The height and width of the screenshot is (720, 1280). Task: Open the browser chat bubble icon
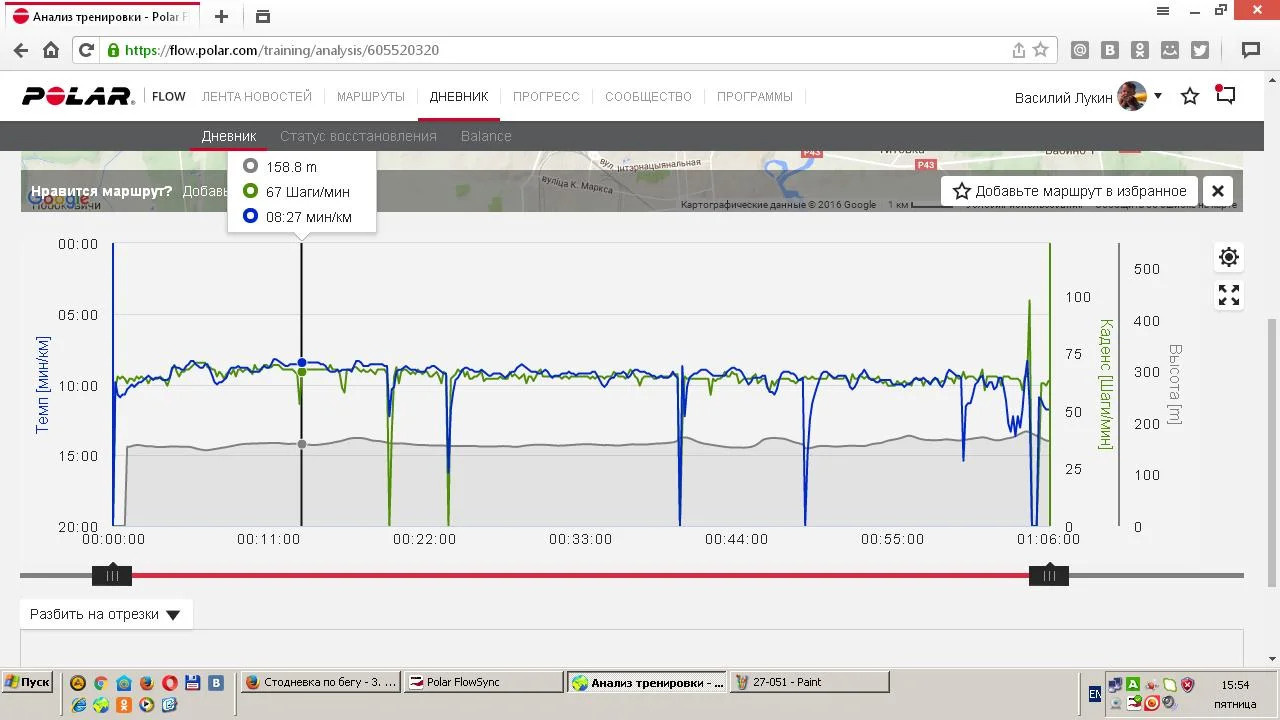pyautogui.click(x=1250, y=50)
